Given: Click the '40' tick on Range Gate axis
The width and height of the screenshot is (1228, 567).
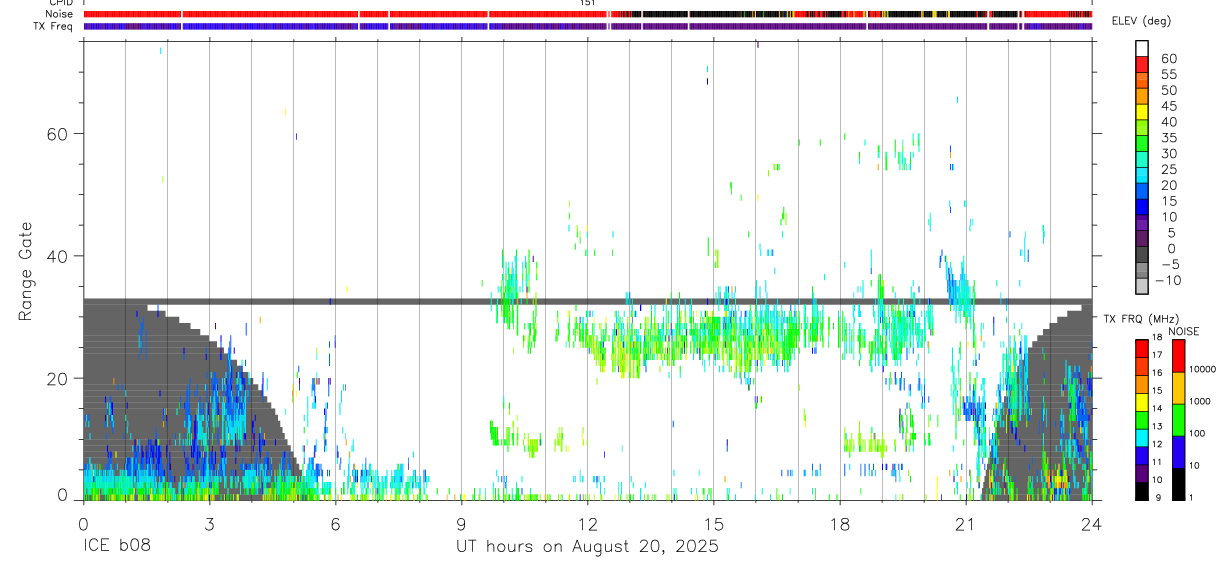Looking at the screenshot, I should (58, 256).
